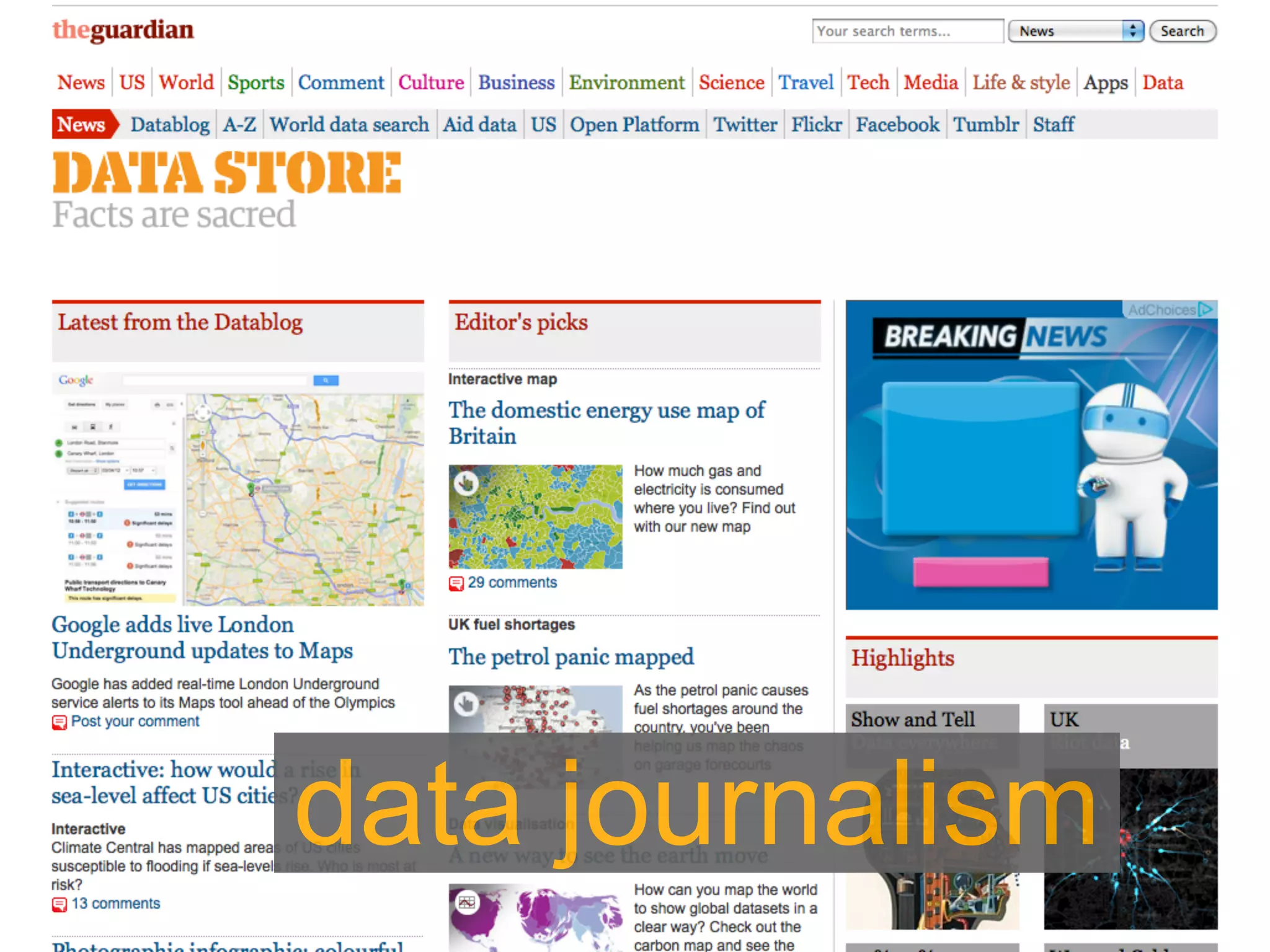Image resolution: width=1270 pixels, height=952 pixels.
Task: Open the Tech section
Action: coord(868,82)
